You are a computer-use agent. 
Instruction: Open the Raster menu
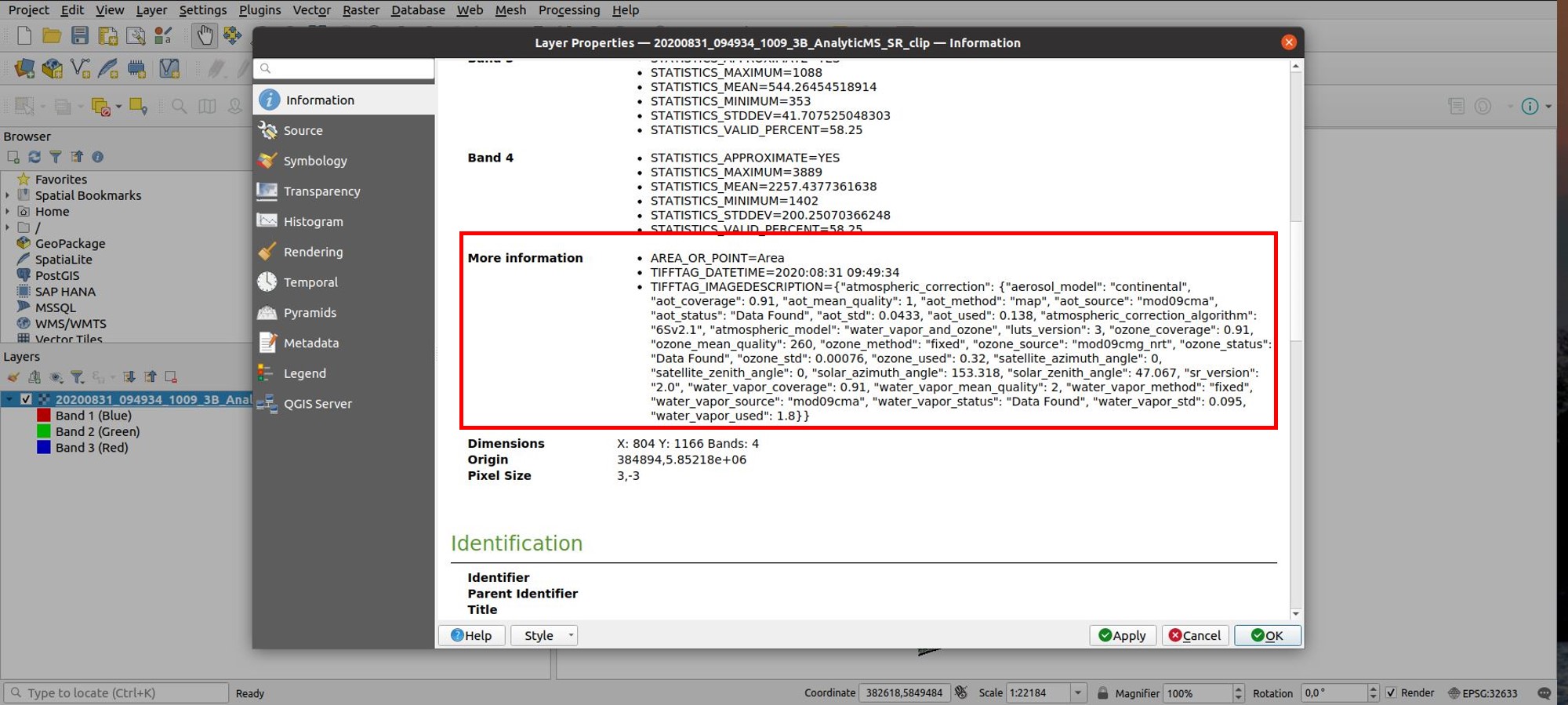[x=361, y=9]
